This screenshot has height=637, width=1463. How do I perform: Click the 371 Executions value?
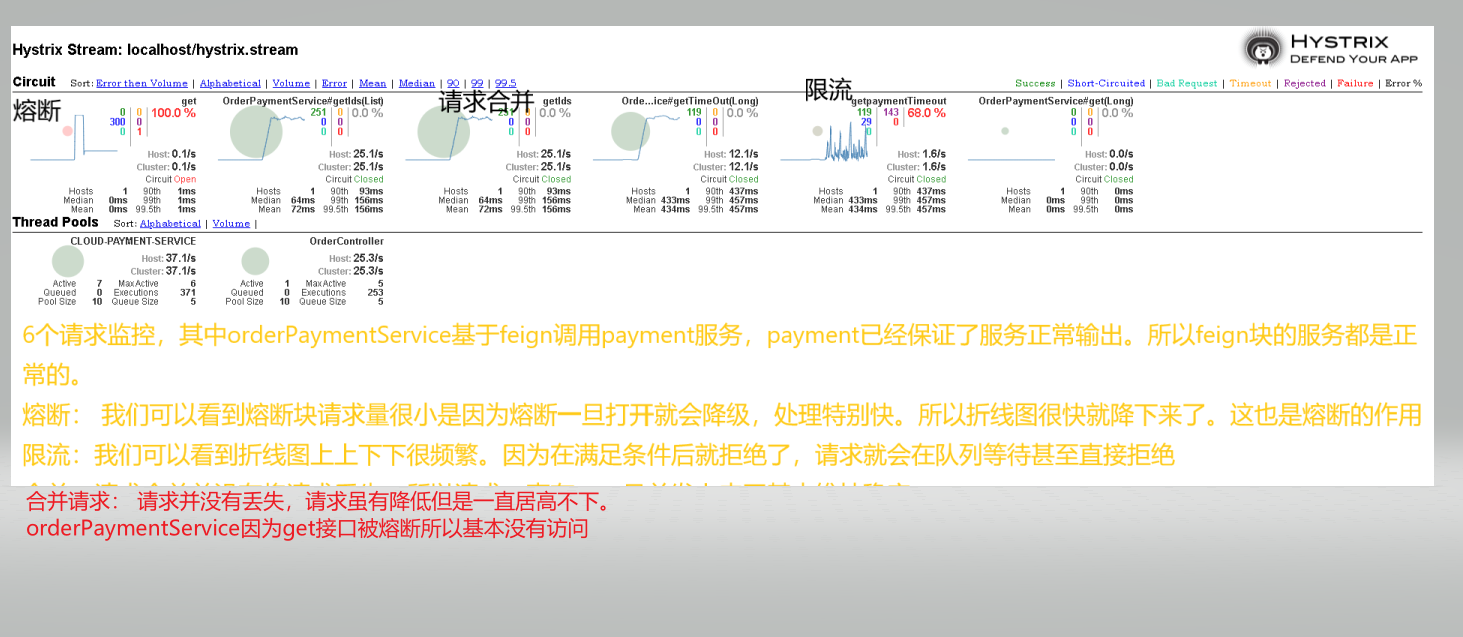pyautogui.click(x=187, y=293)
